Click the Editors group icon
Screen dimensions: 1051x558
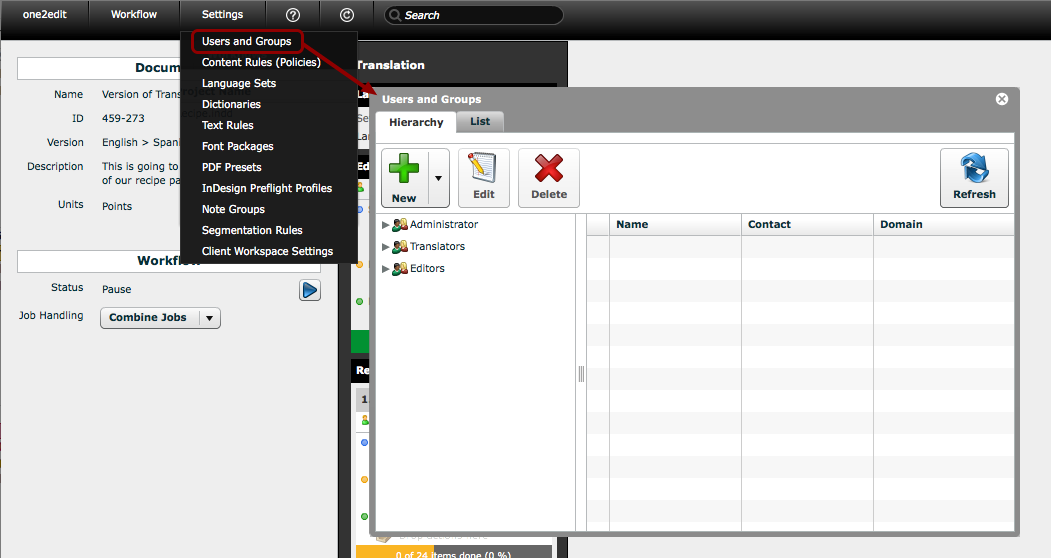400,269
